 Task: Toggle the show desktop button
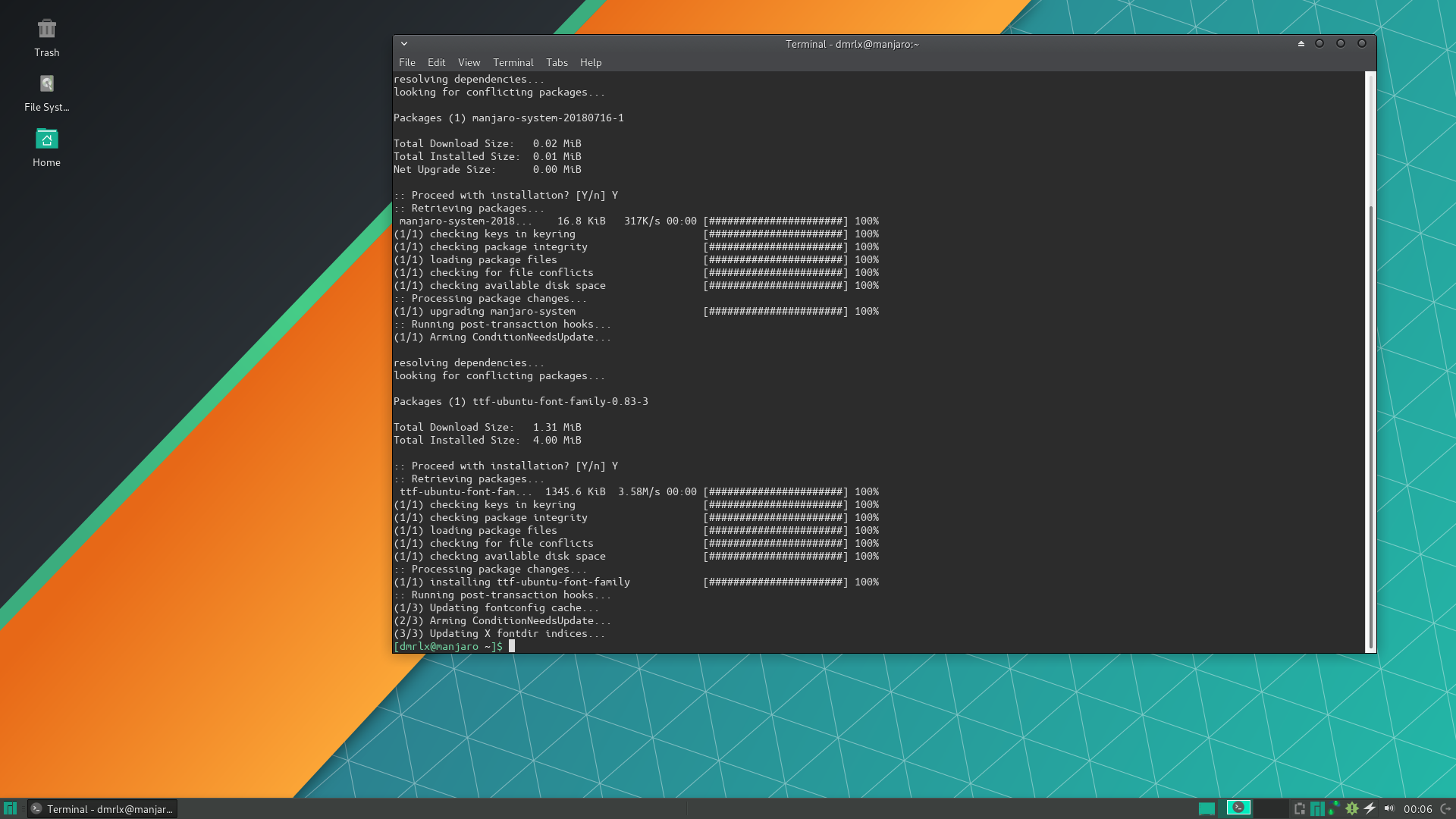[x=1207, y=808]
